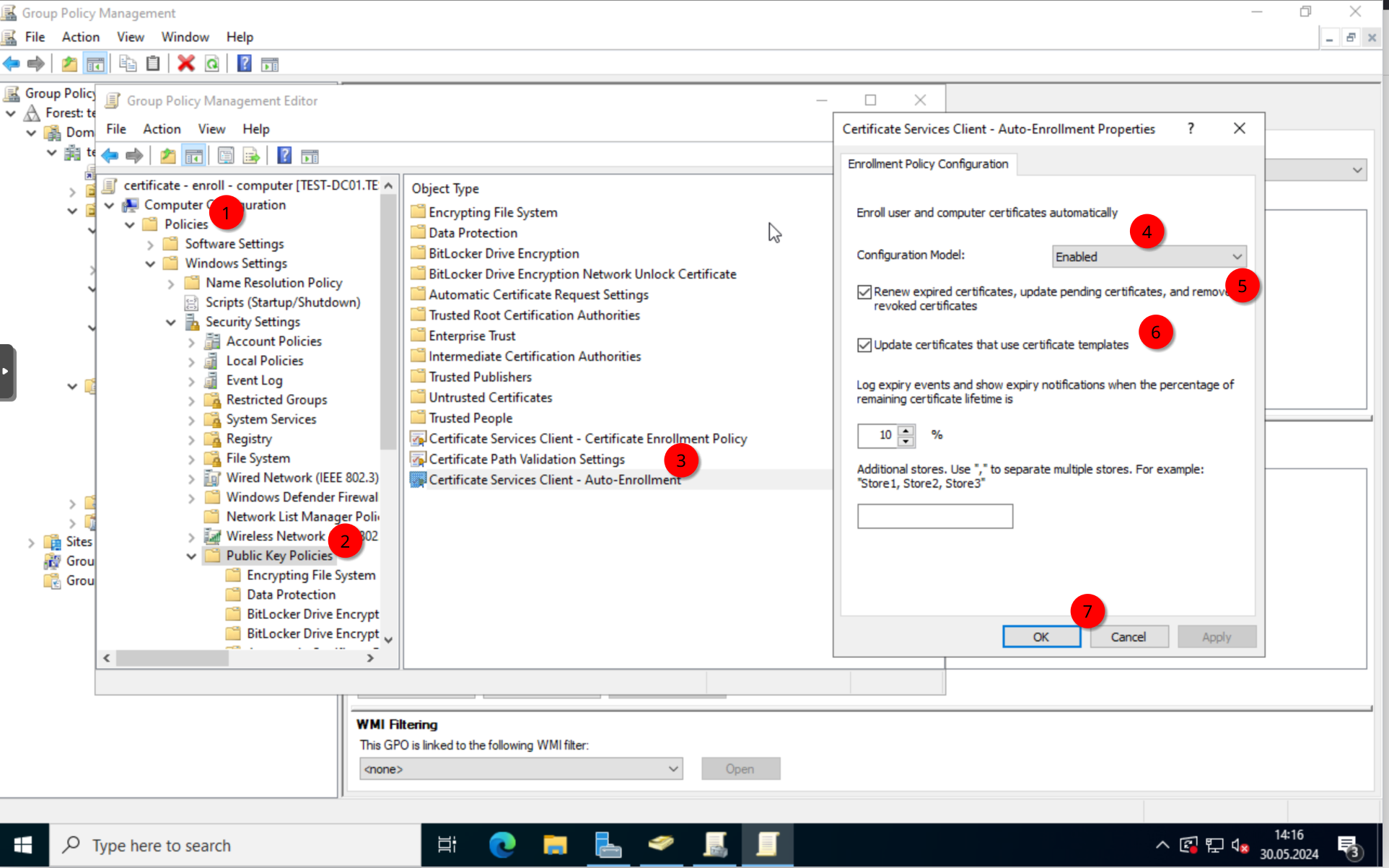Screen dimensions: 1389x868
Task: Click Copy icon in Group Policy Management toolbar
Action: coord(128,64)
